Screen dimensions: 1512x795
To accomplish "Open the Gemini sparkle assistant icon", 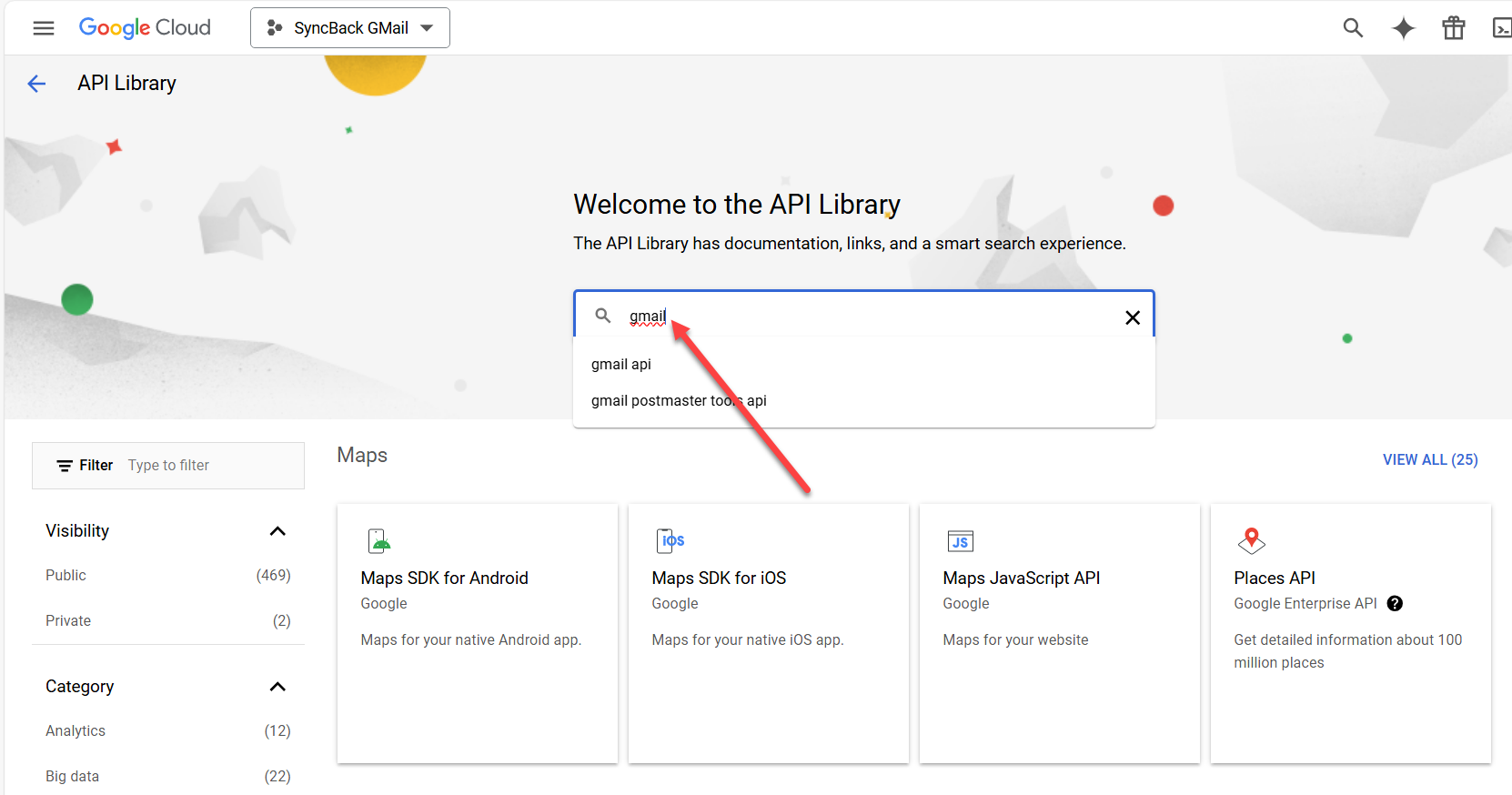I will click(1403, 28).
